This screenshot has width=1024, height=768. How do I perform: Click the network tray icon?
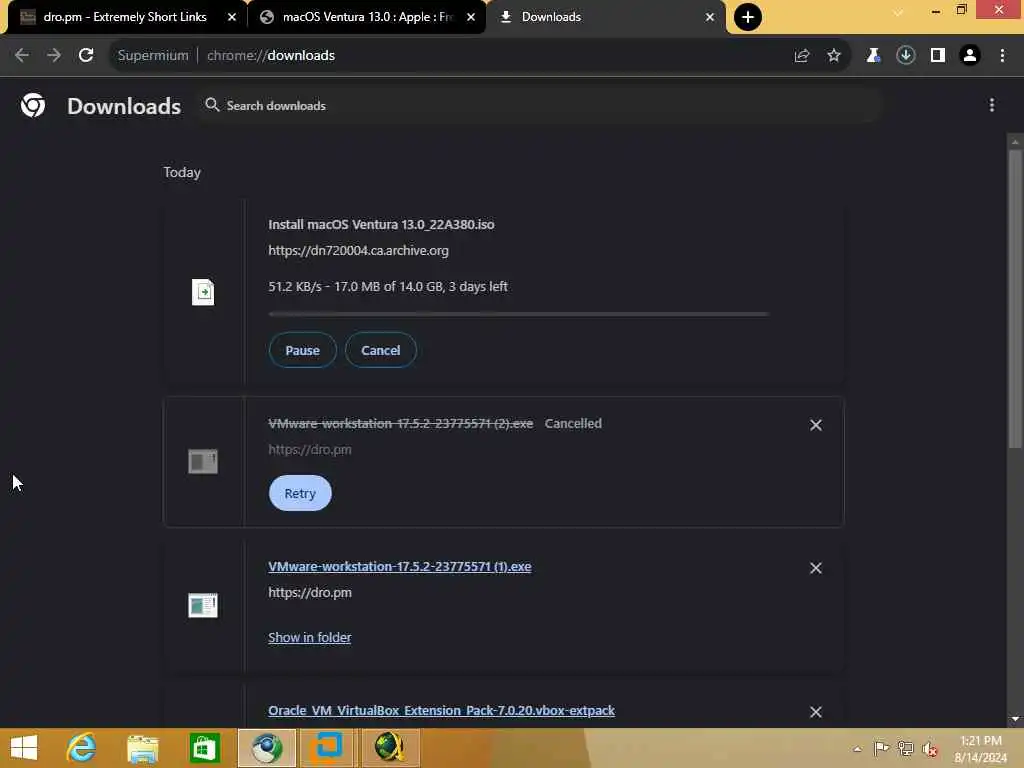[905, 748]
